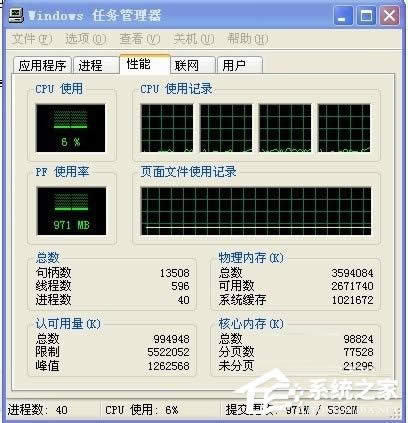Click the 进程数 value 40 in 总数 group
Screen dimensions: 408x423
point(183,300)
